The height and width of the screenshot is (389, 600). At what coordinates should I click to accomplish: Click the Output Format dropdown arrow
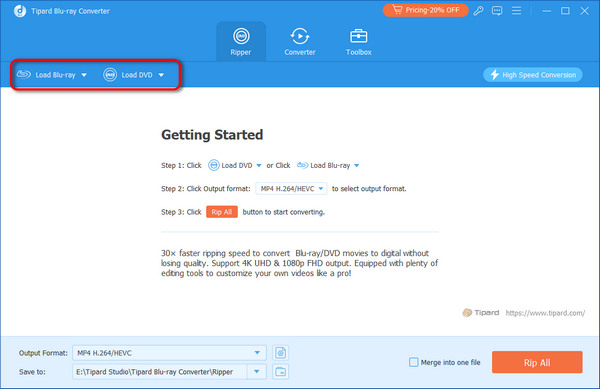pos(257,353)
